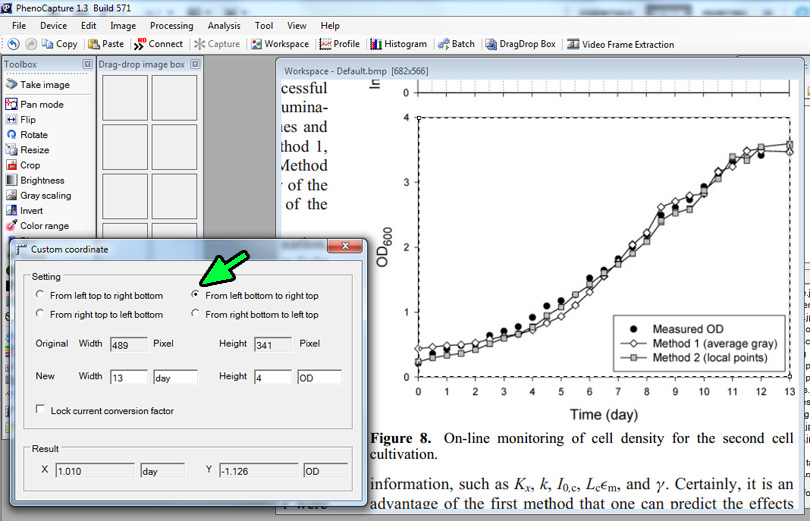810x521 pixels.
Task: Choose the Rotate tool
Action: [x=33, y=134]
